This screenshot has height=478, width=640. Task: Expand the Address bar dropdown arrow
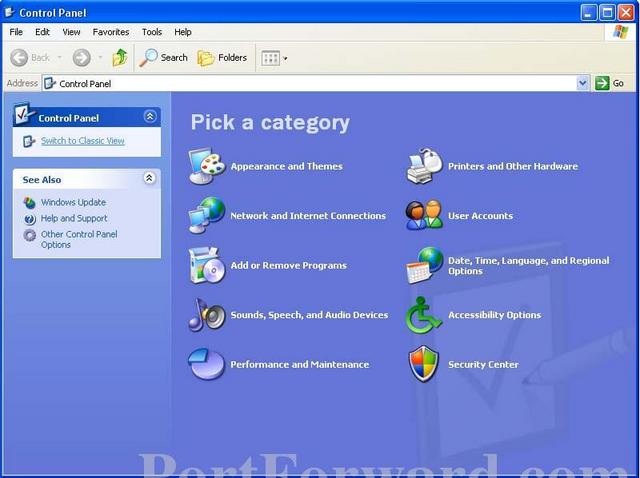point(583,84)
